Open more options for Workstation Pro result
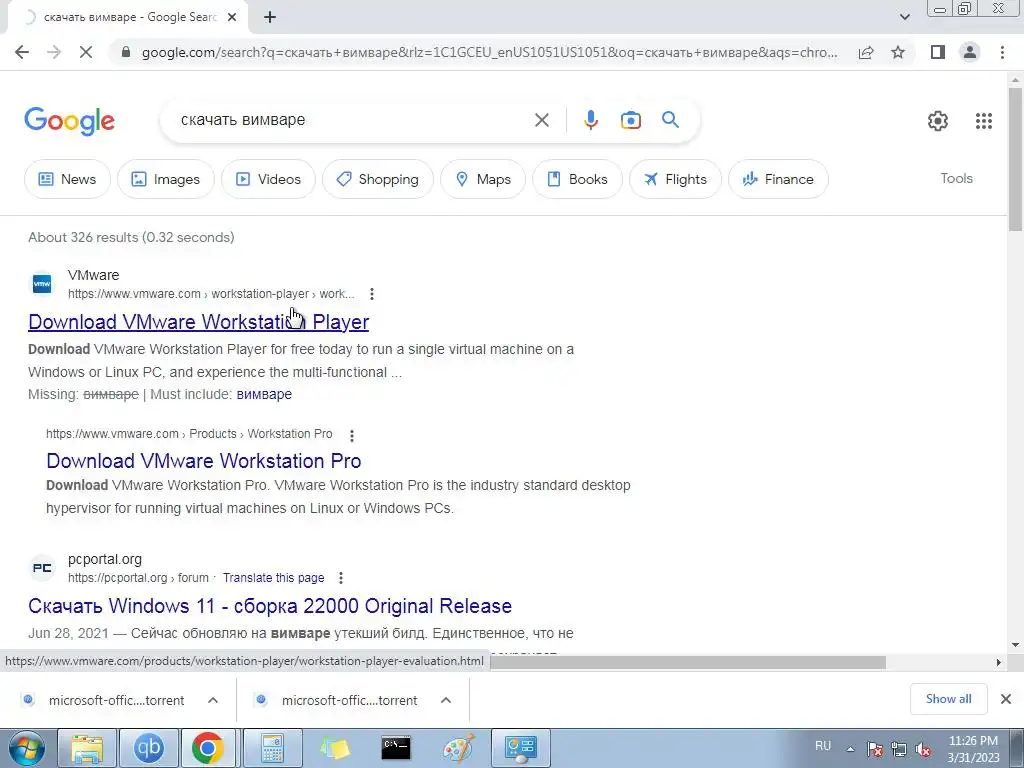1024x768 pixels. (351, 435)
